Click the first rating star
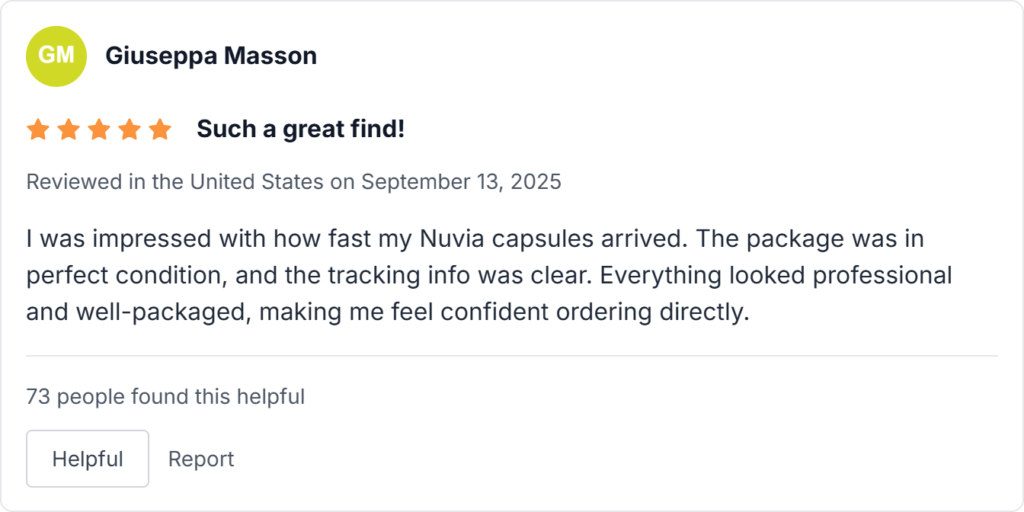 [x=38, y=130]
